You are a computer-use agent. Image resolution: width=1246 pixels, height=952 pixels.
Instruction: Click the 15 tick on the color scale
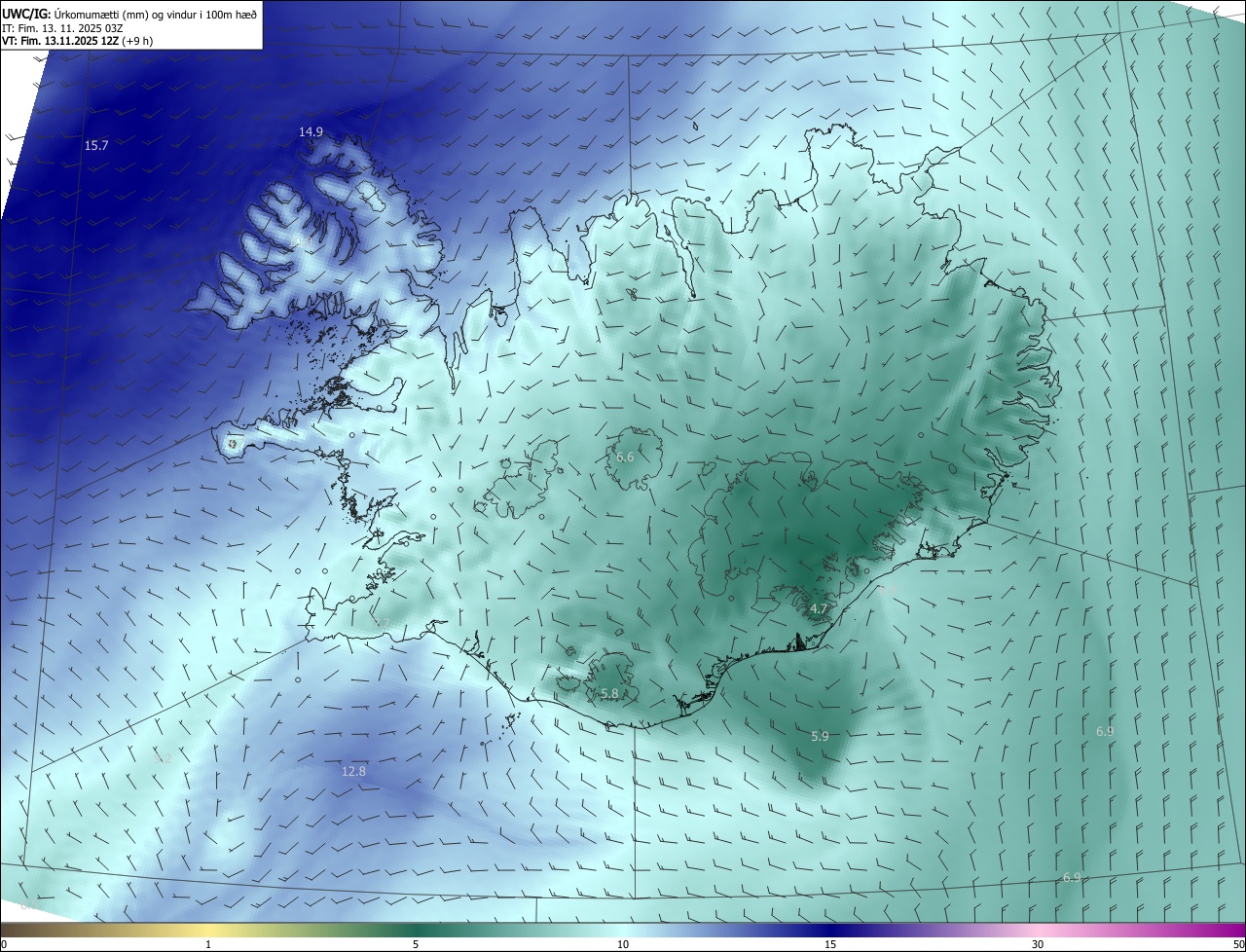(830, 944)
